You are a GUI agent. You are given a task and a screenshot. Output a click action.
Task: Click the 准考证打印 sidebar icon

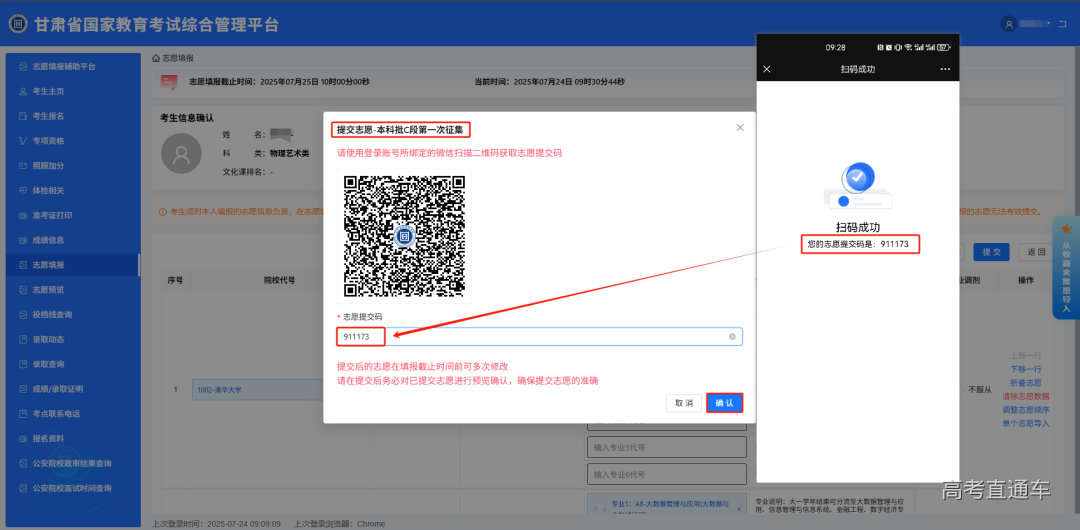coord(24,215)
